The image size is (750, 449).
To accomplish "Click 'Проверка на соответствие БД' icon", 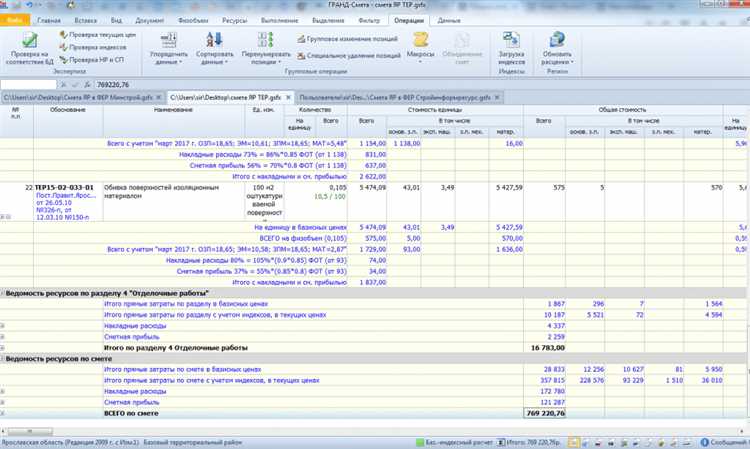I will [29, 40].
